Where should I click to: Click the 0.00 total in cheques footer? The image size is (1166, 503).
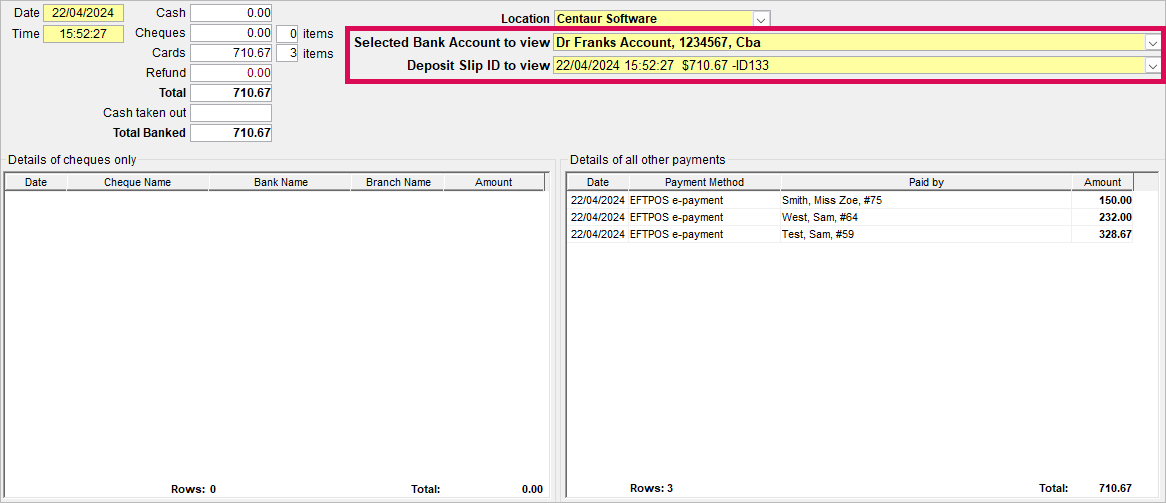[x=532, y=490]
